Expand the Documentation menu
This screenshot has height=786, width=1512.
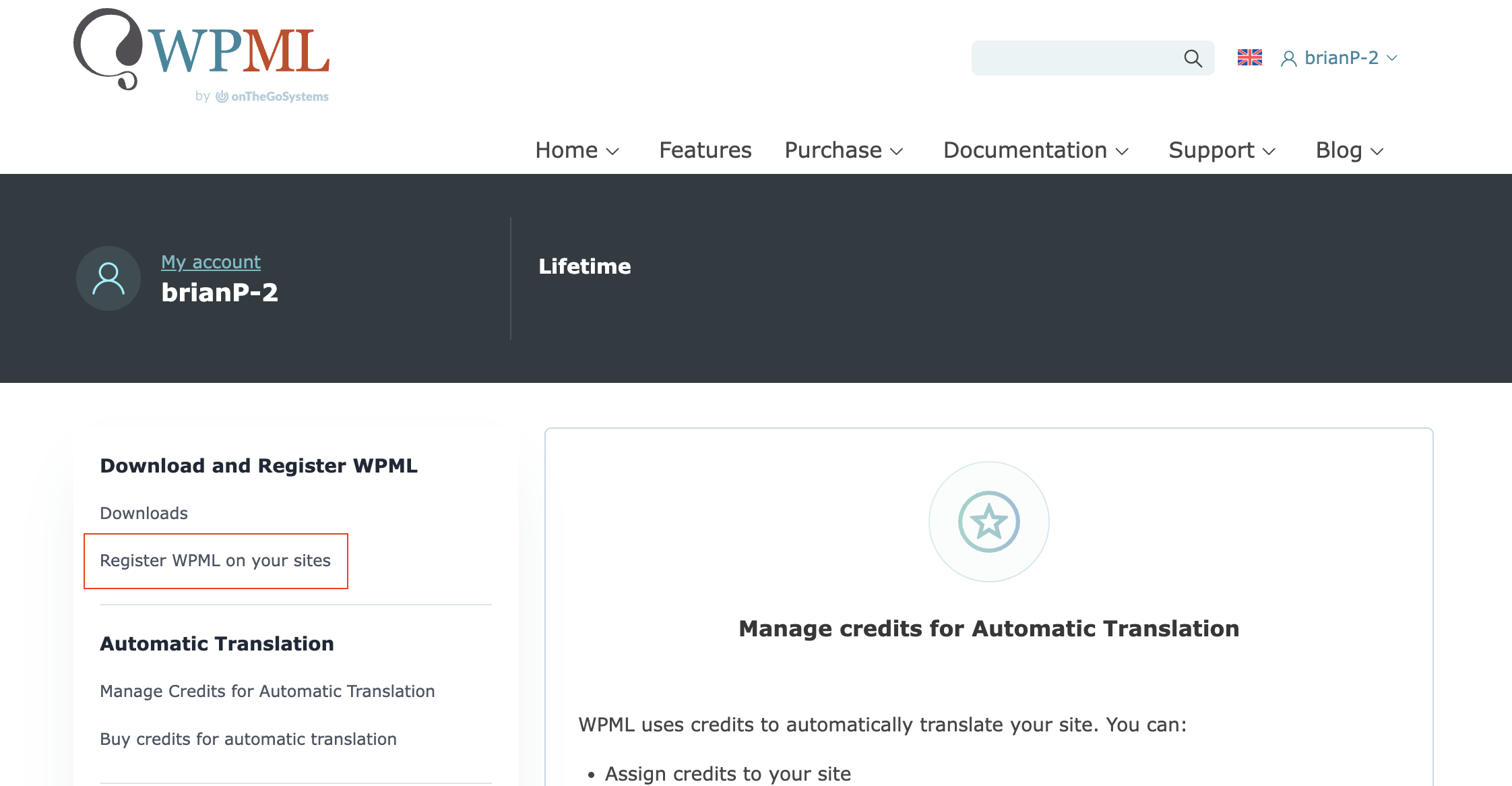click(1036, 150)
